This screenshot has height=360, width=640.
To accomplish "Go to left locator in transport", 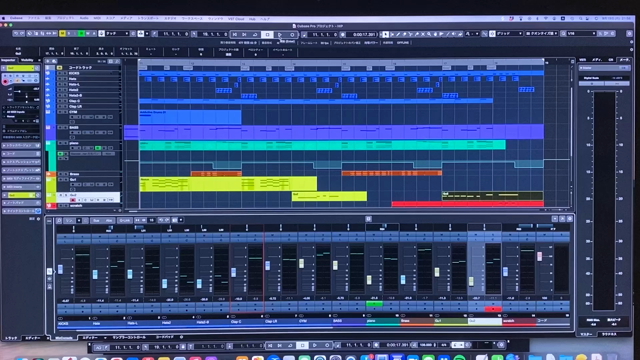I will 235,35.
